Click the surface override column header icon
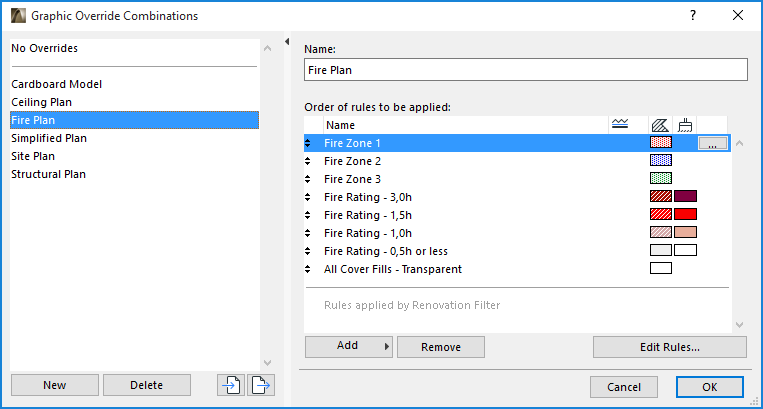The height and width of the screenshot is (409, 763). (x=685, y=125)
